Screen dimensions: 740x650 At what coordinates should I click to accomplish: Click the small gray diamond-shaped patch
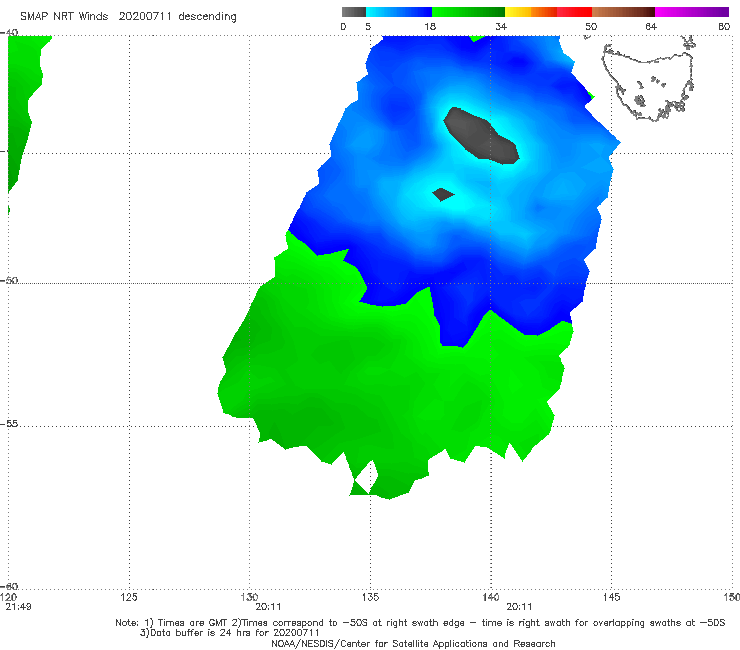(x=443, y=194)
